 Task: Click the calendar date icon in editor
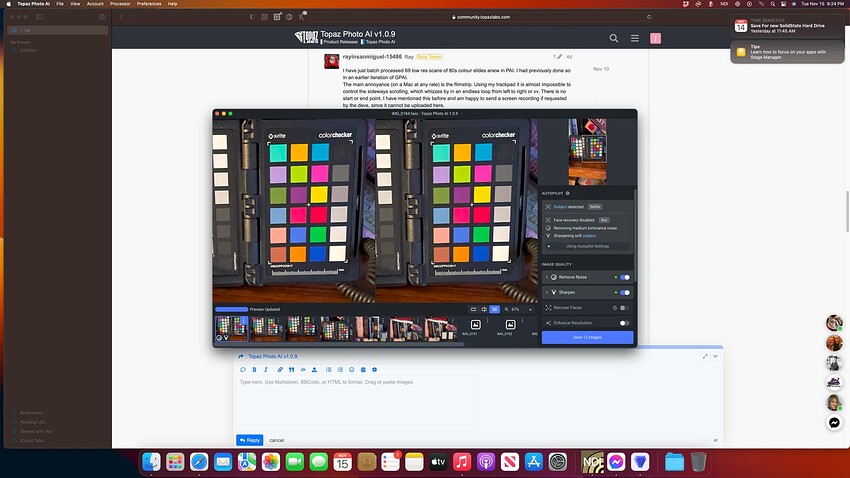tap(363, 370)
